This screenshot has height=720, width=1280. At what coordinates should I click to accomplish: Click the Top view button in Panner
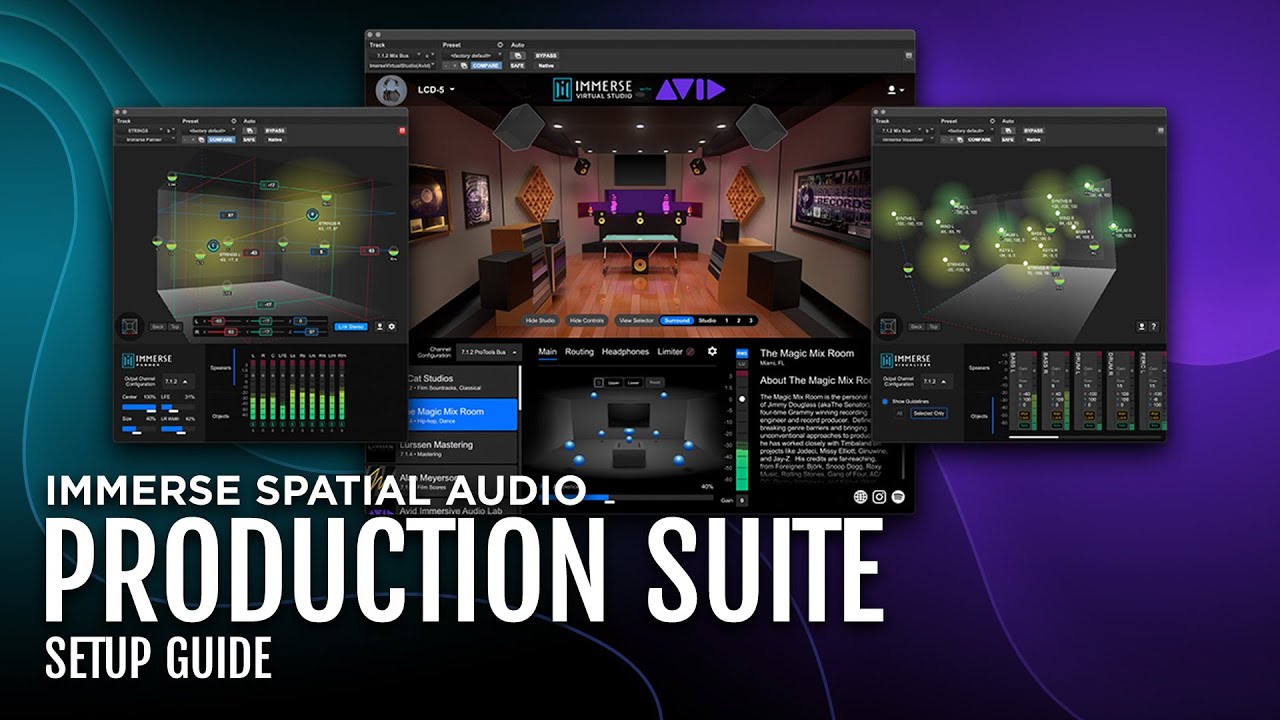coord(174,326)
